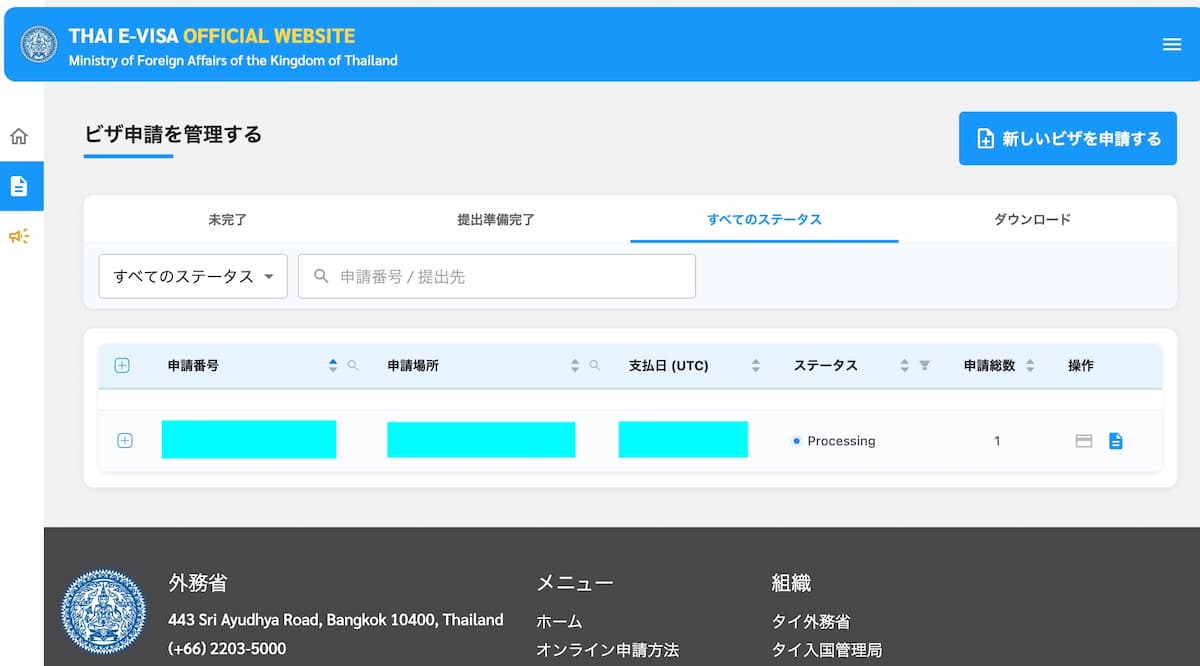Viewport: 1200px width, 666px height.
Task: Switch to the 提出準備完了 tab
Action: coord(496,219)
